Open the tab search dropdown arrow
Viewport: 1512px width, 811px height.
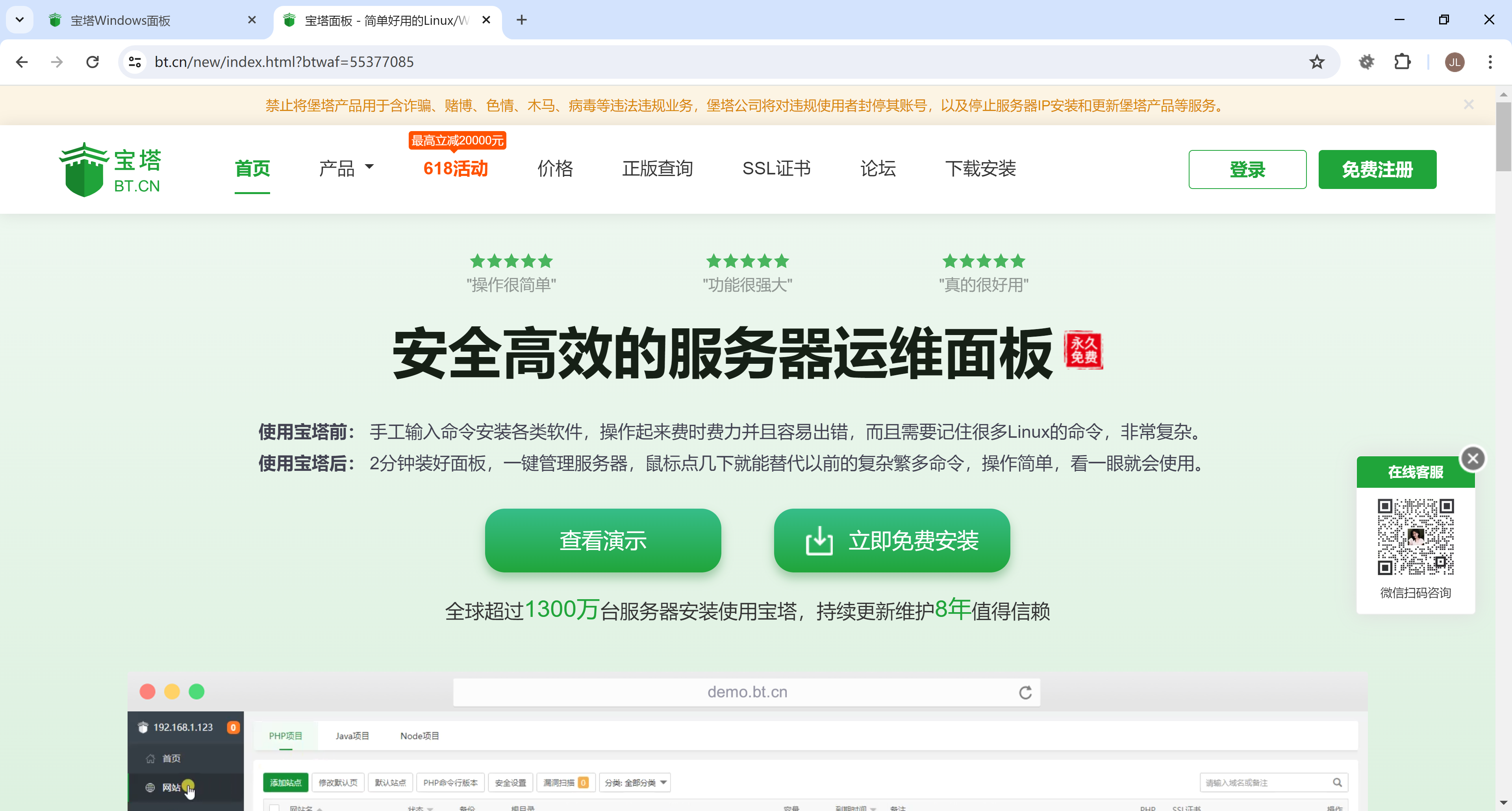point(19,20)
